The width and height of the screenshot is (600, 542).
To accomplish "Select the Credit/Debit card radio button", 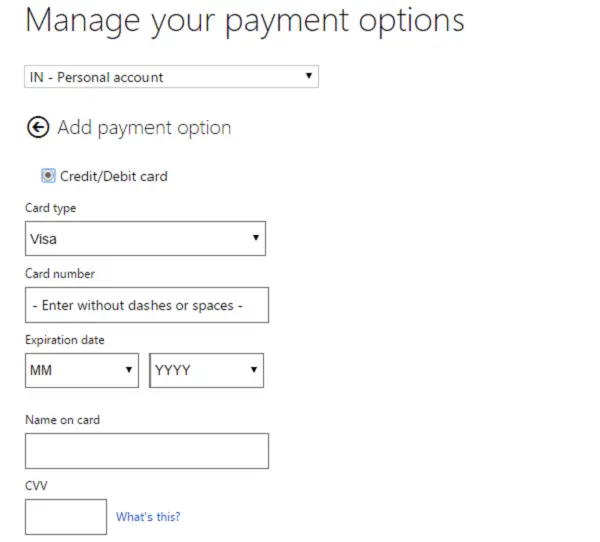I will click(48, 176).
